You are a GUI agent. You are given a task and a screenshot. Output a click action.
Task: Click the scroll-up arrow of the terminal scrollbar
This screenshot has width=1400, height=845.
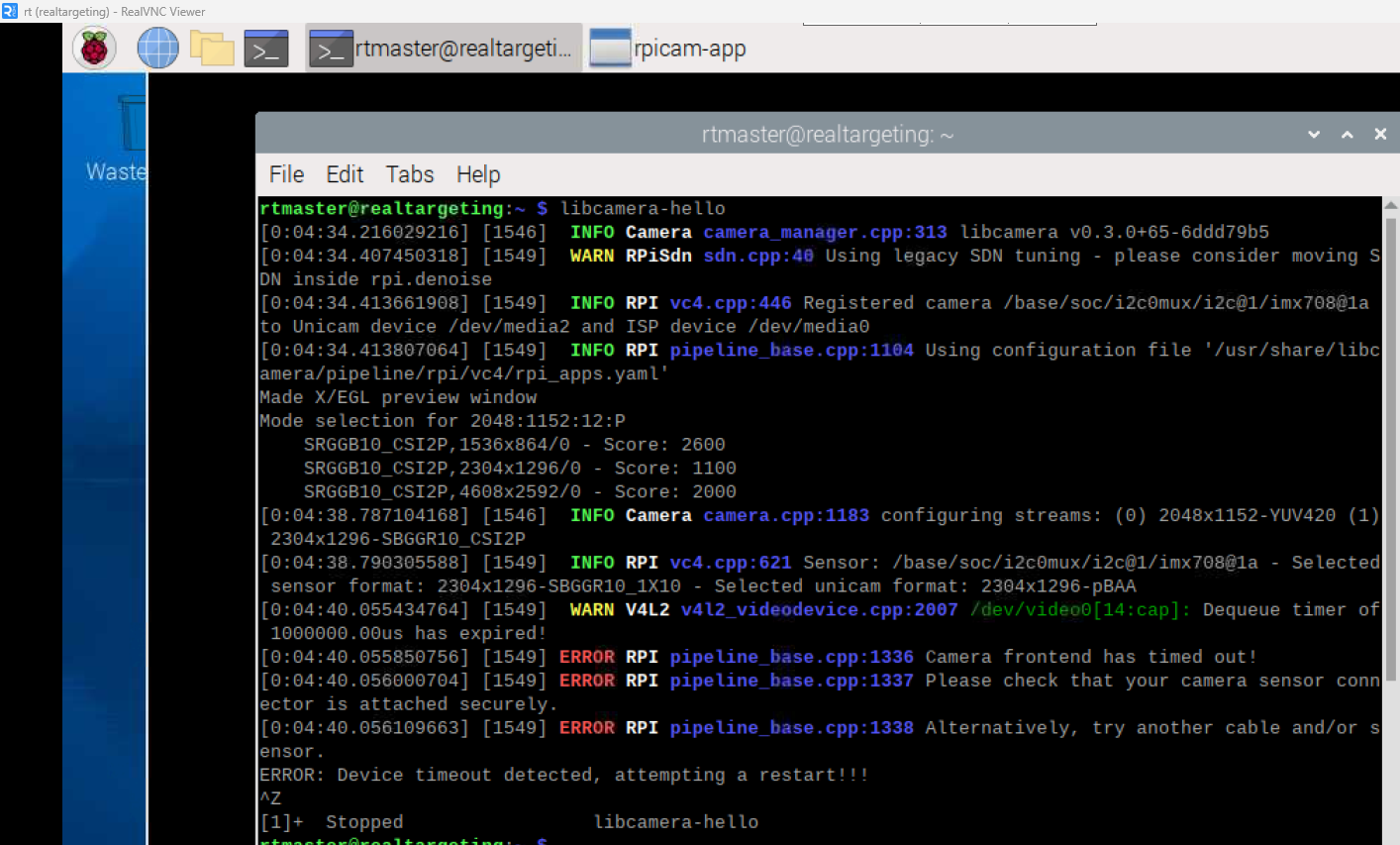1390,205
